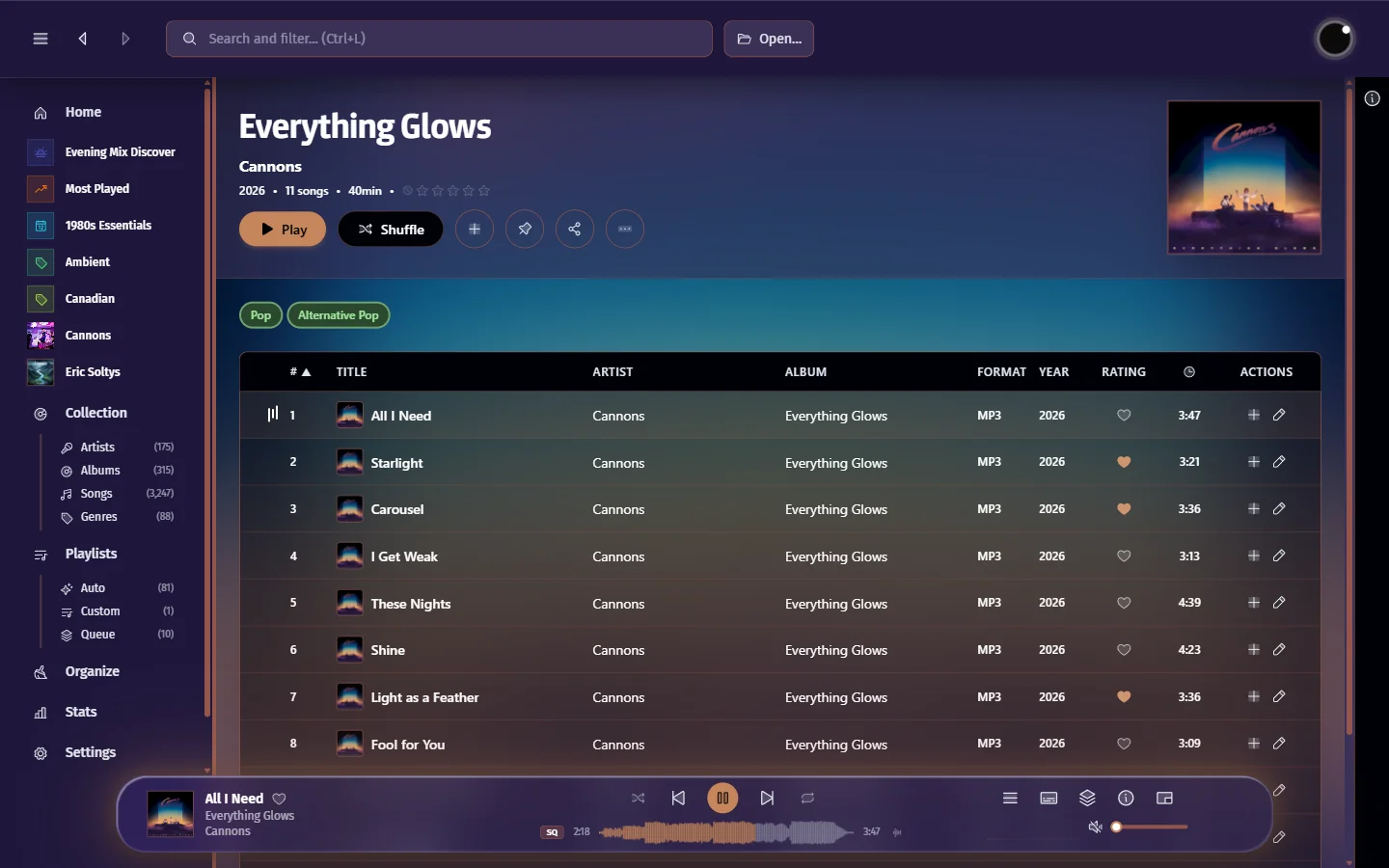This screenshot has height=868, width=1389.
Task: Sort by the TITLE column header
Action: 352,372
